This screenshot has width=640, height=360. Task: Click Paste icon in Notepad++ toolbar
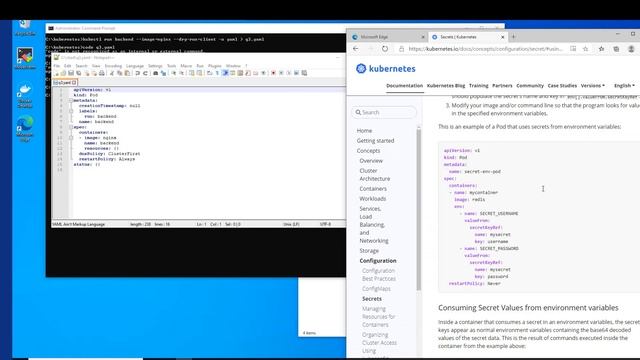pos(127,73)
